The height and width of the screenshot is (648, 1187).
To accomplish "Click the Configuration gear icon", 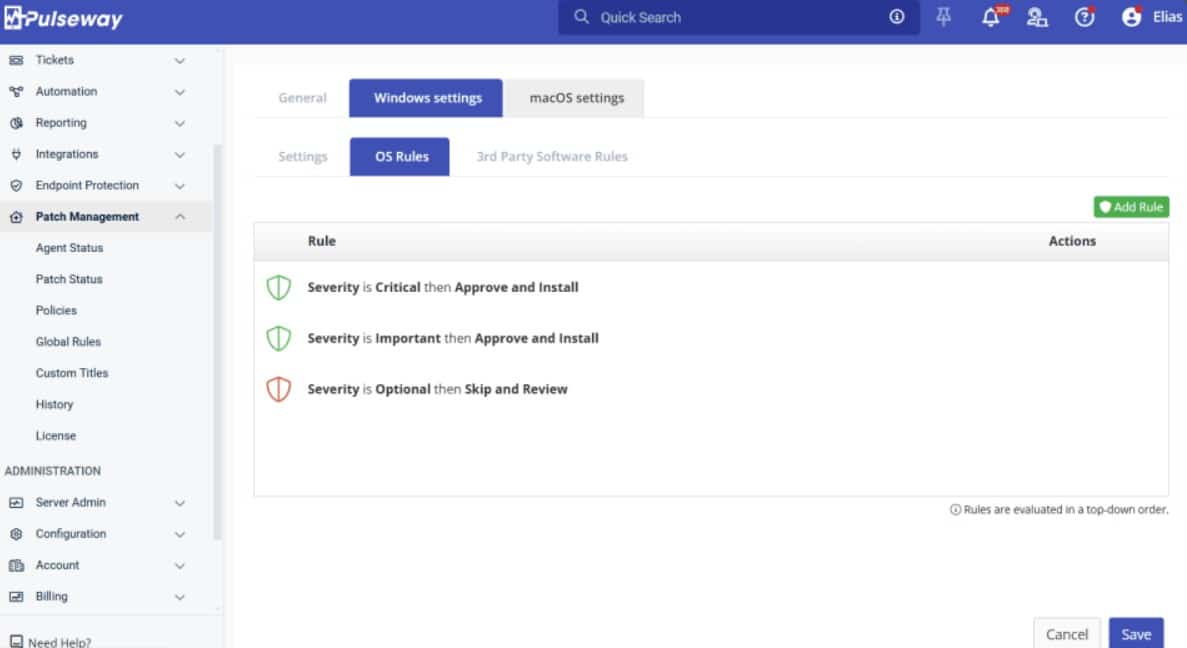I will [16, 534].
